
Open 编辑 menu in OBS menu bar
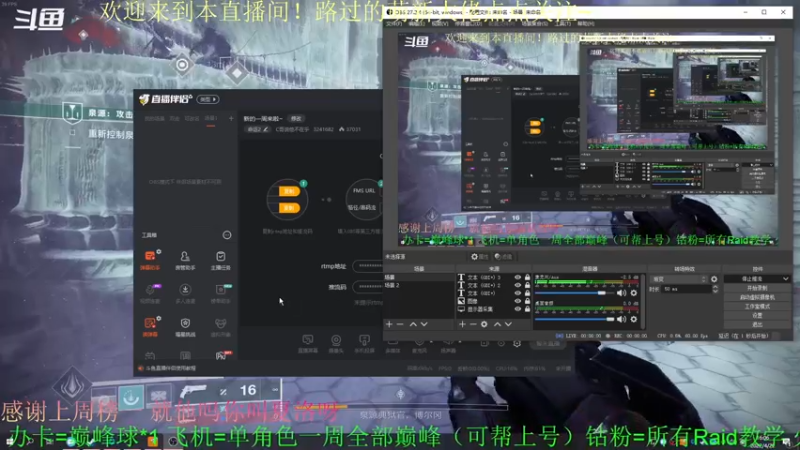(x=416, y=23)
